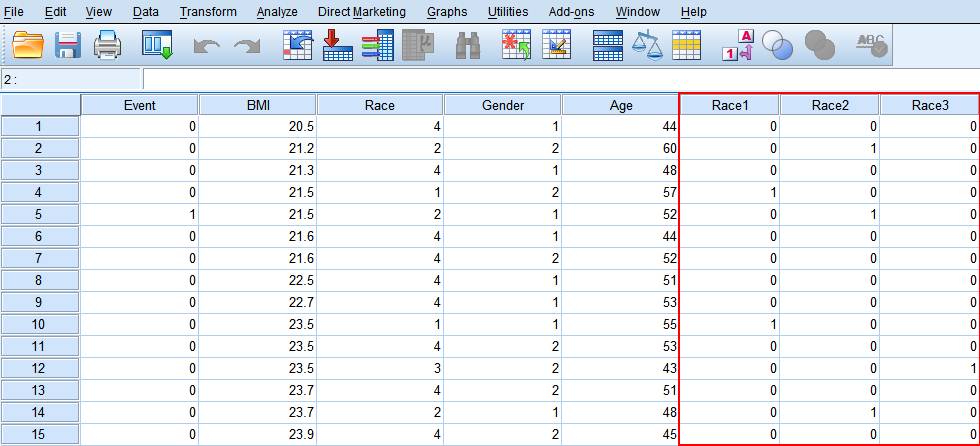Click the Find binoculars icon
The width and height of the screenshot is (980, 446).
467,45
